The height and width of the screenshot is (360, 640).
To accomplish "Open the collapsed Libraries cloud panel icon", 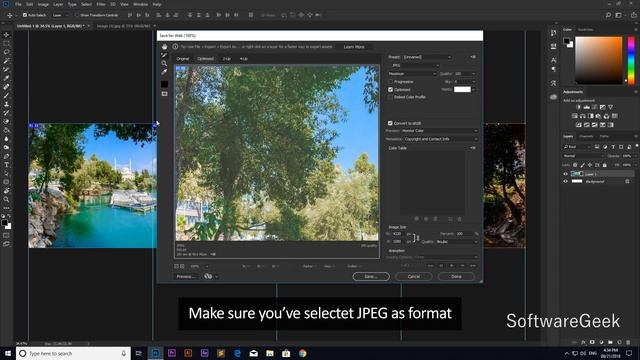I will [x=553, y=97].
